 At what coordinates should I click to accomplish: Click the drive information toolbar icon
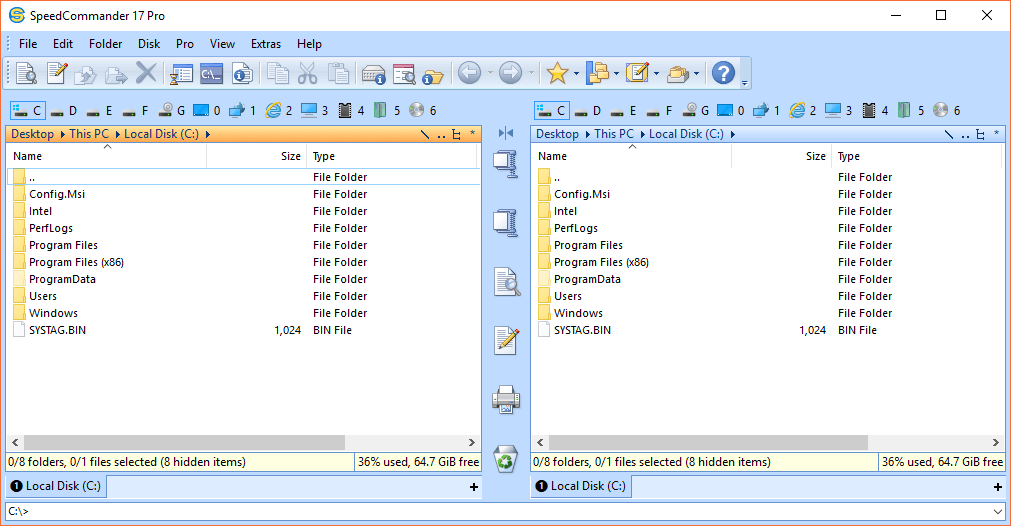(374, 74)
